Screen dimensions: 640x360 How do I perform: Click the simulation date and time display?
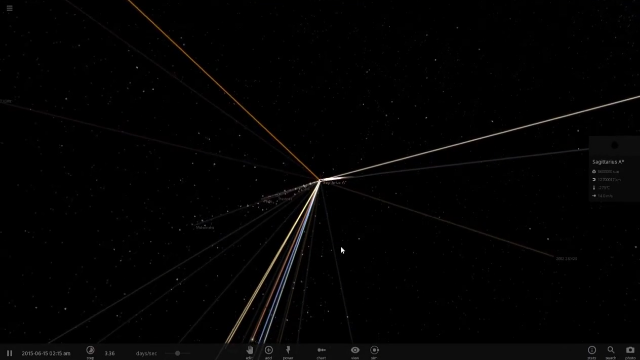coord(46,353)
